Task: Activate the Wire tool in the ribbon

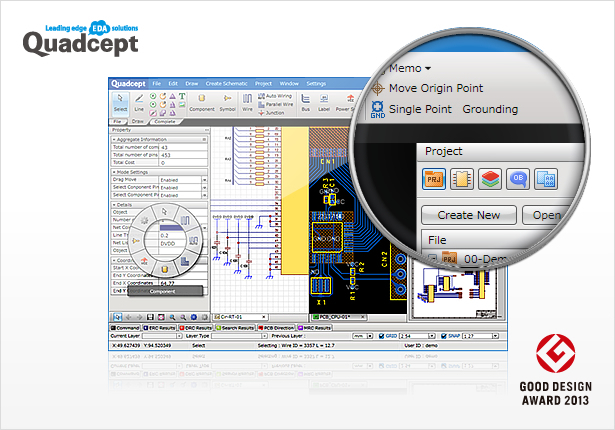Action: (247, 104)
